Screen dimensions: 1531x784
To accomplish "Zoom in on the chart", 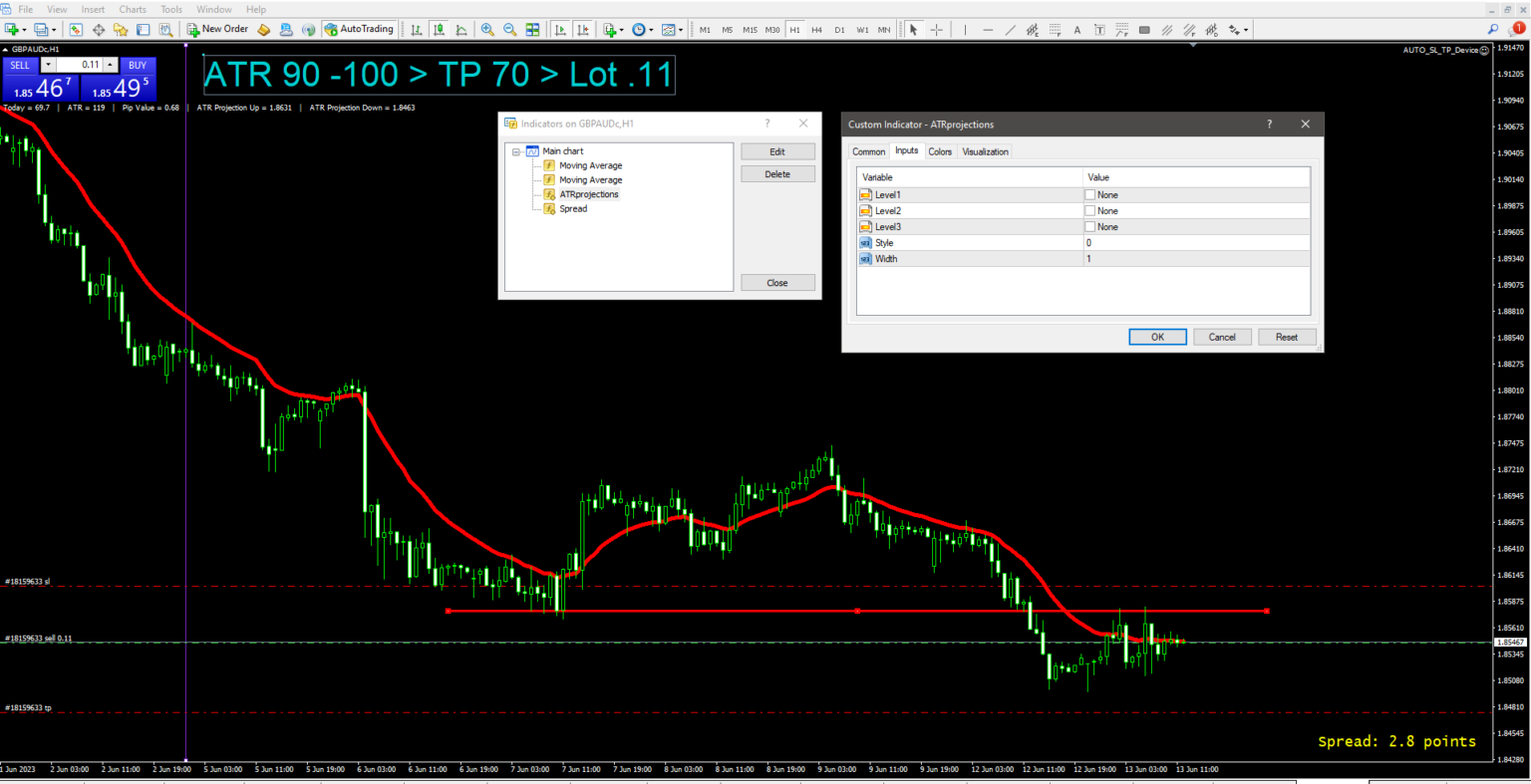I will (x=487, y=29).
